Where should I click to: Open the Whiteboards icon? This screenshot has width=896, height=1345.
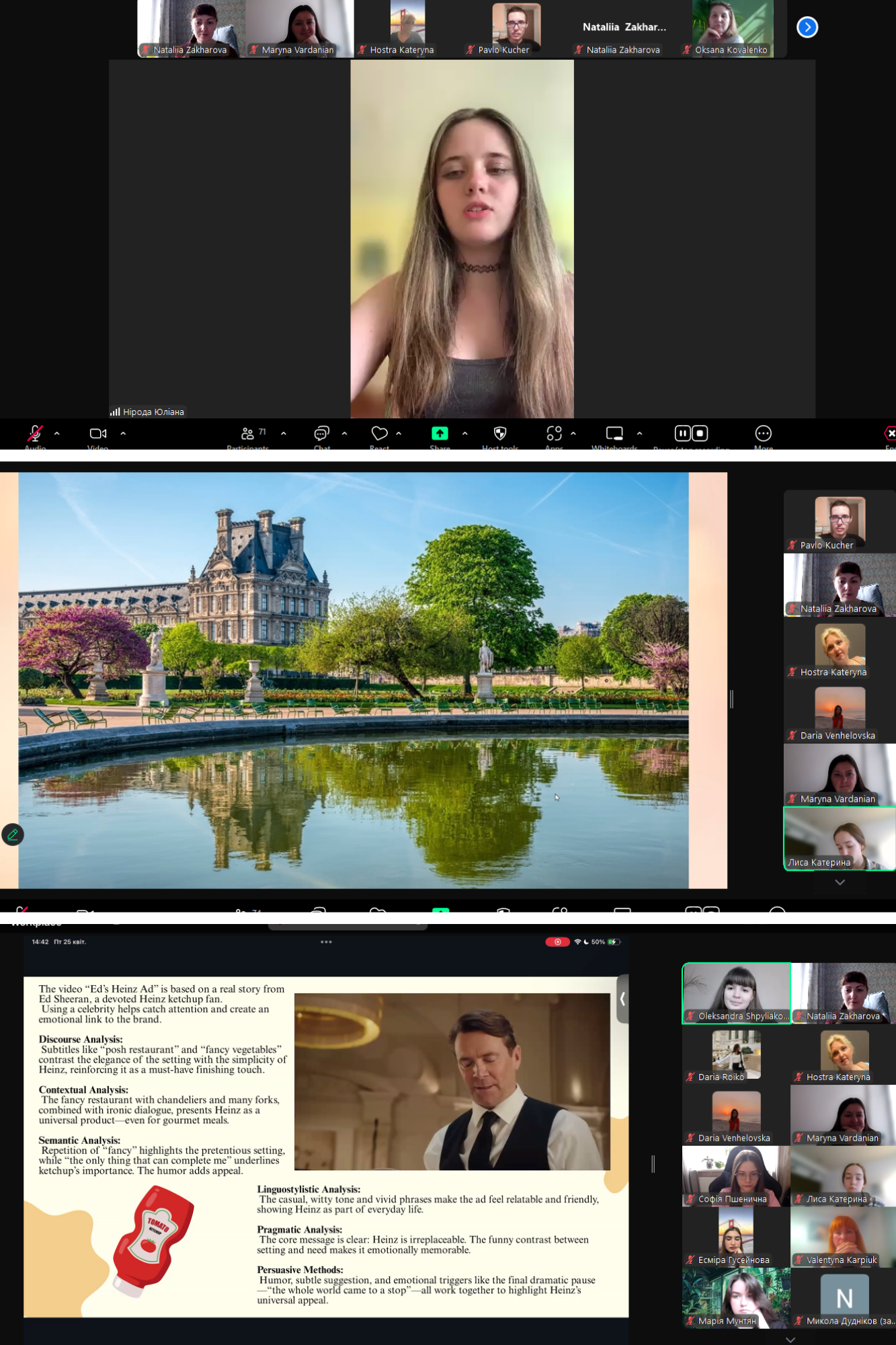(x=614, y=434)
